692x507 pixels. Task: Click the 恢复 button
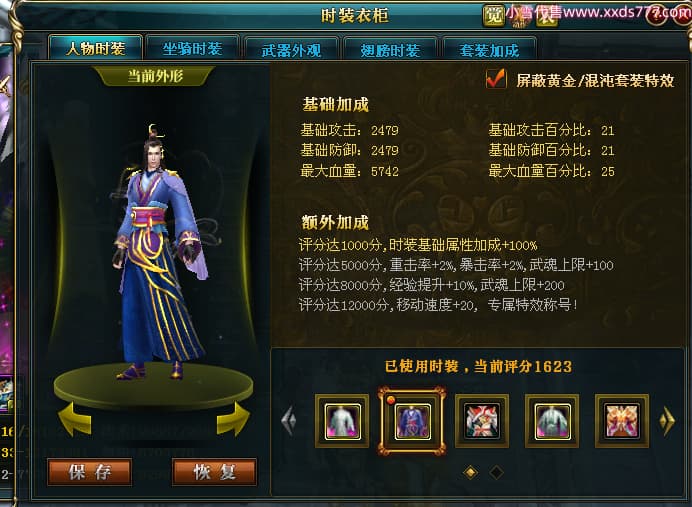point(214,472)
